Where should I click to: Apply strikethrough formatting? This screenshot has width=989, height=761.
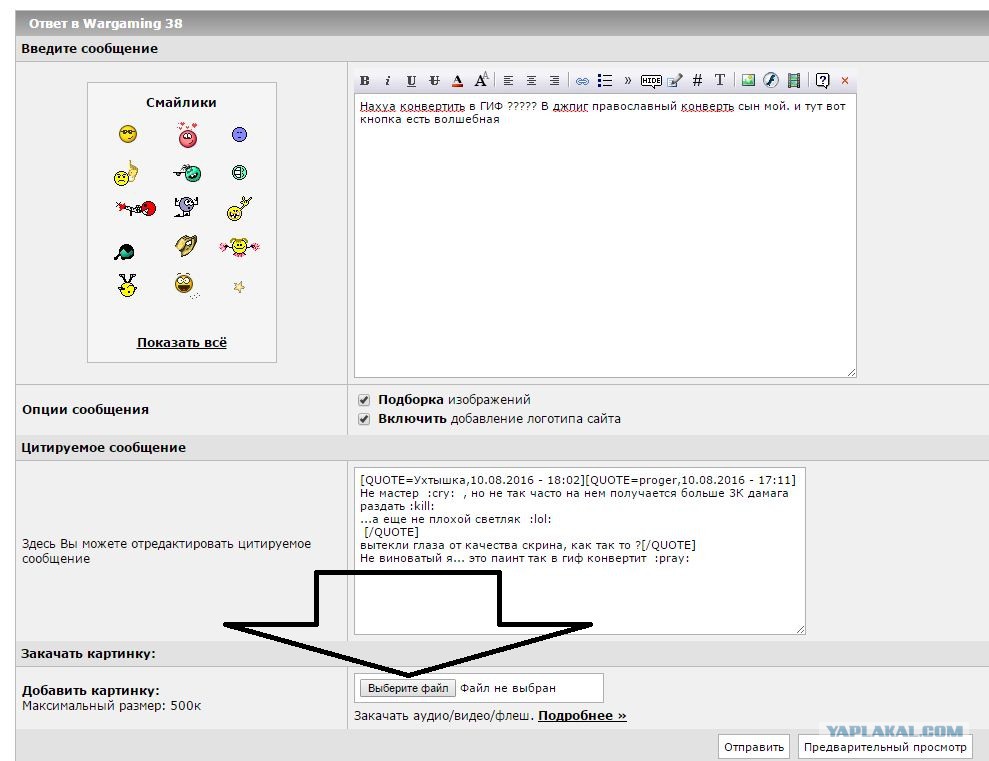pyautogui.click(x=435, y=81)
